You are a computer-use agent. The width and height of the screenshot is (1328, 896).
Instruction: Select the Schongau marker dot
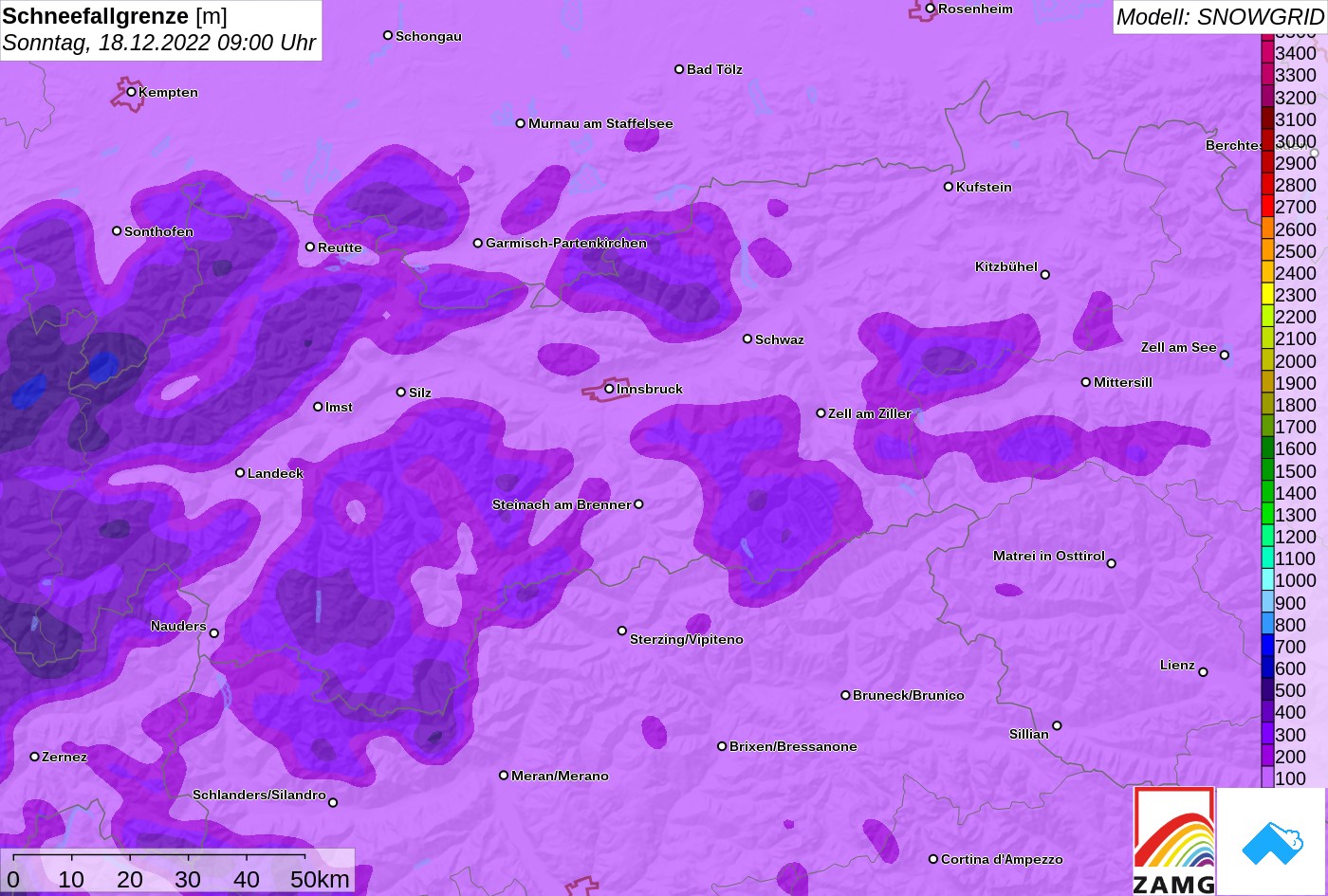coord(388,35)
